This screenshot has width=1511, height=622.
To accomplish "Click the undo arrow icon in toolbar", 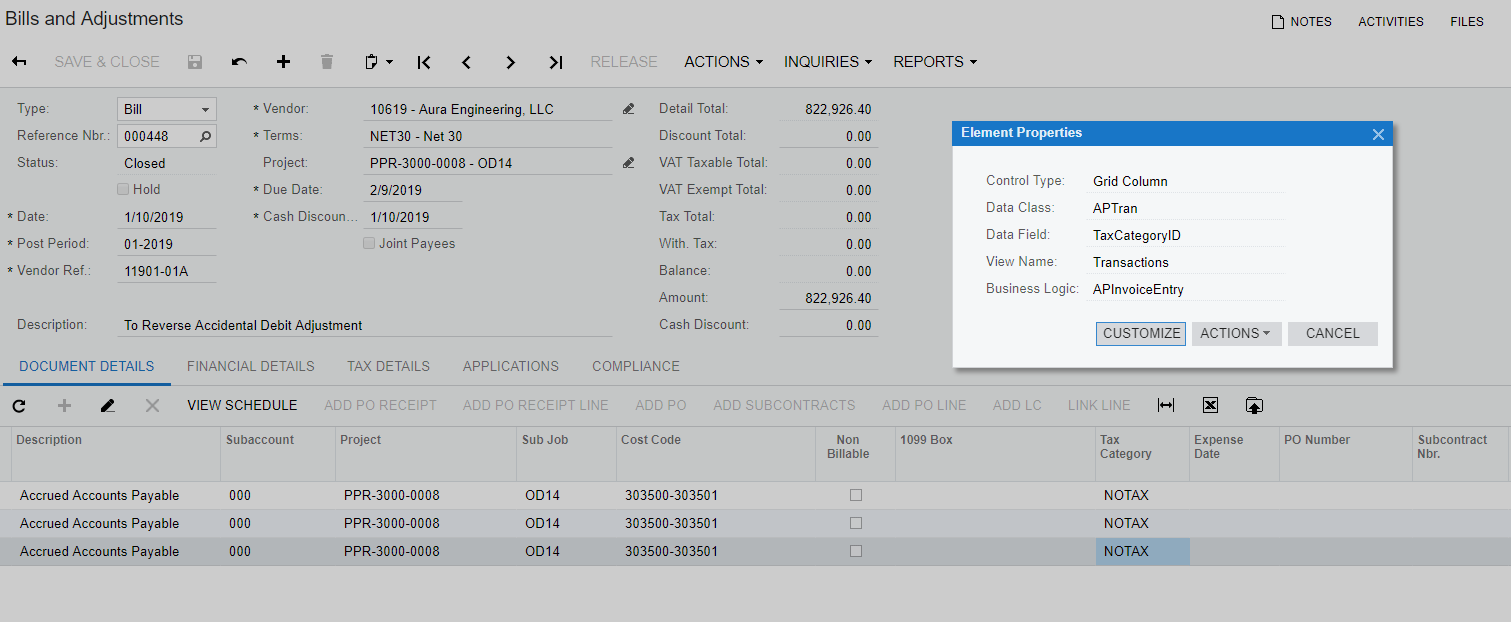I will 239,62.
